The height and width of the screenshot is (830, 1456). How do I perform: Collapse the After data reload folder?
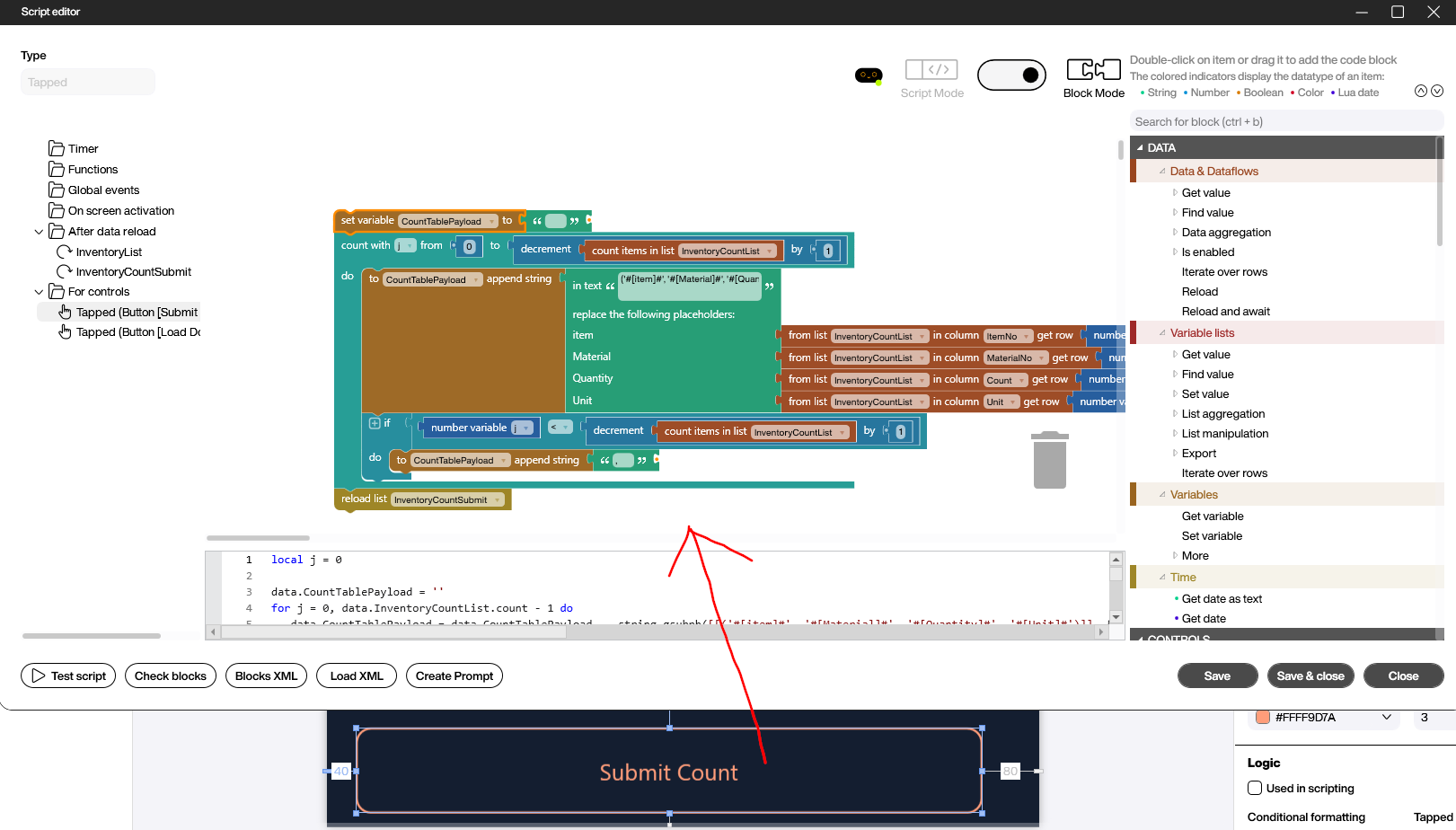click(x=39, y=232)
